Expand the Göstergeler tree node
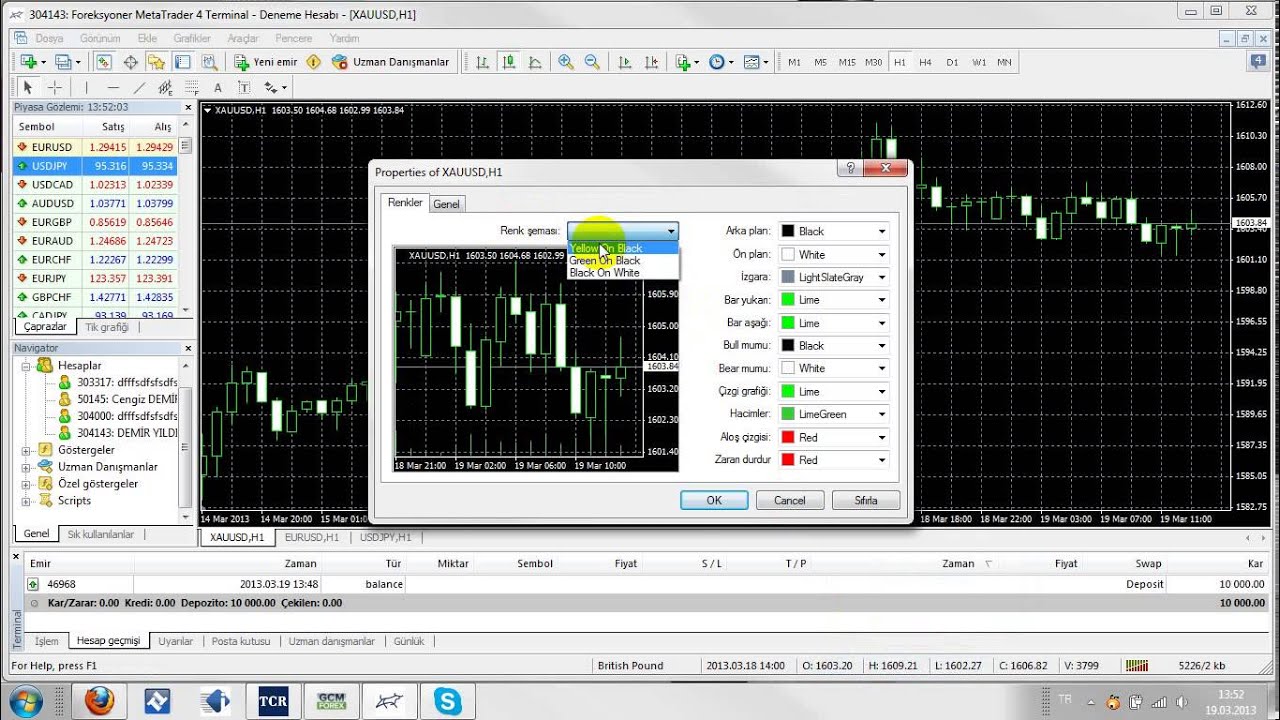1280x720 pixels. (x=26, y=450)
